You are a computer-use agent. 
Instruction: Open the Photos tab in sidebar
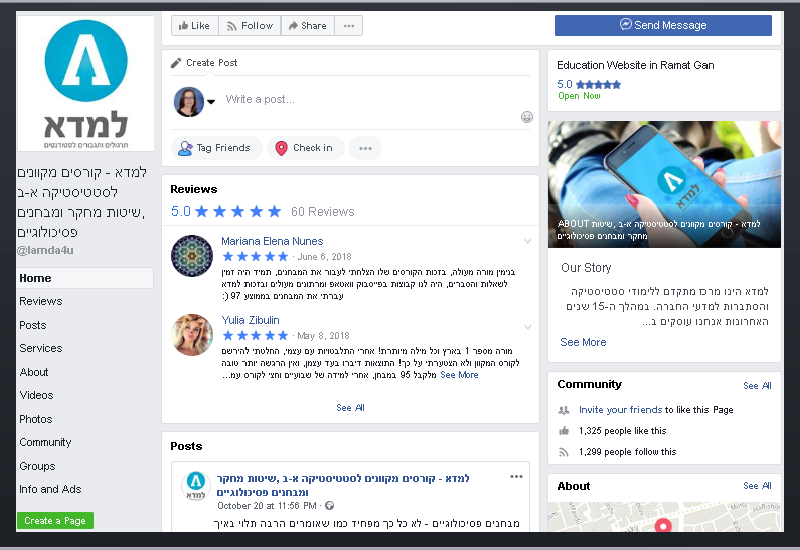coord(35,419)
